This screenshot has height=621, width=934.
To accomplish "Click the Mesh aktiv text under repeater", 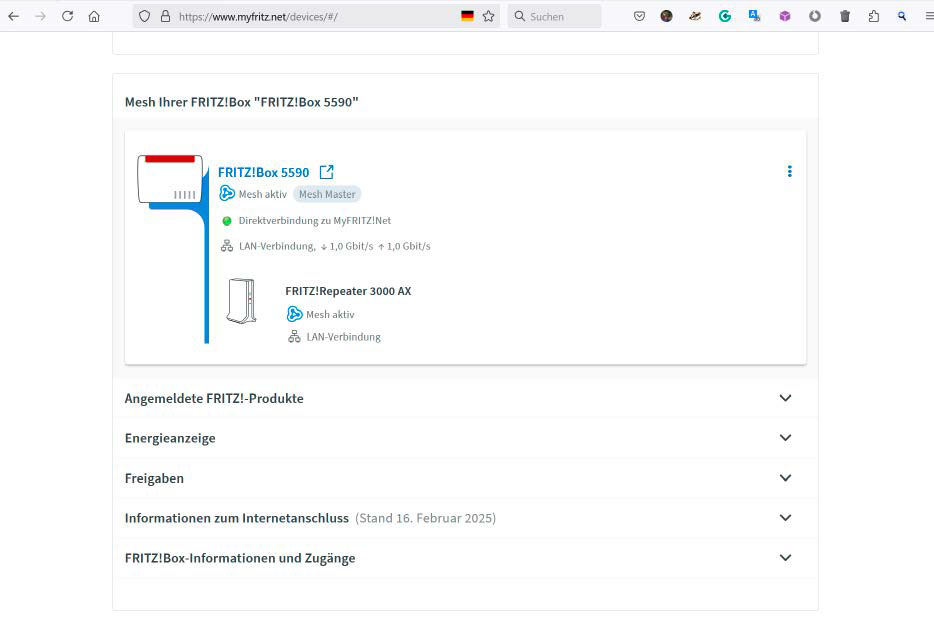I will [330, 314].
